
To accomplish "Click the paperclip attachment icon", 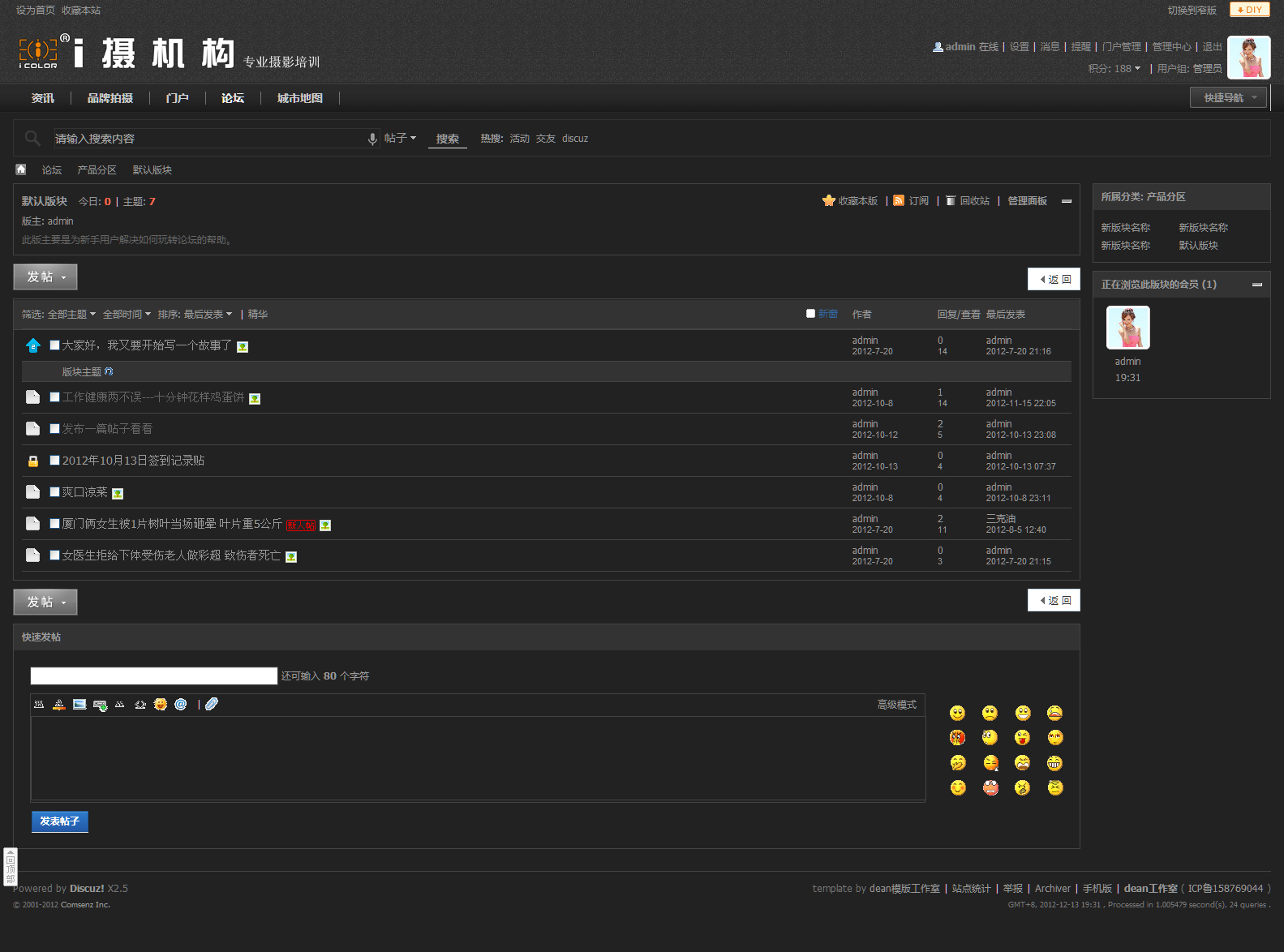I will tap(212, 705).
